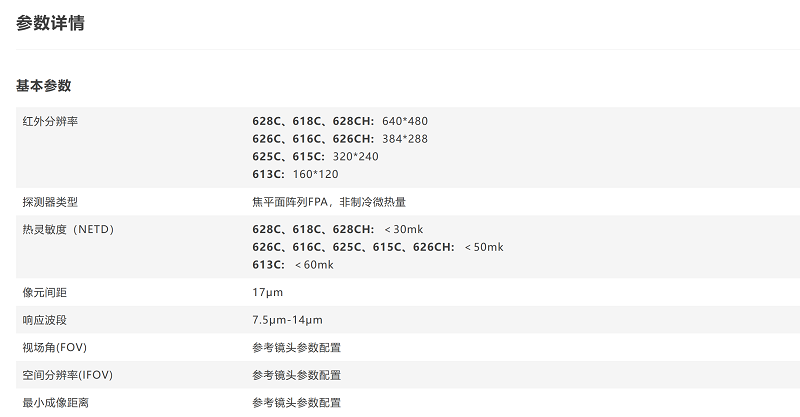This screenshot has height=417, width=800.
Task: Select the 空间分辨率(IFOV) row label
Action: pyautogui.click(x=67, y=375)
